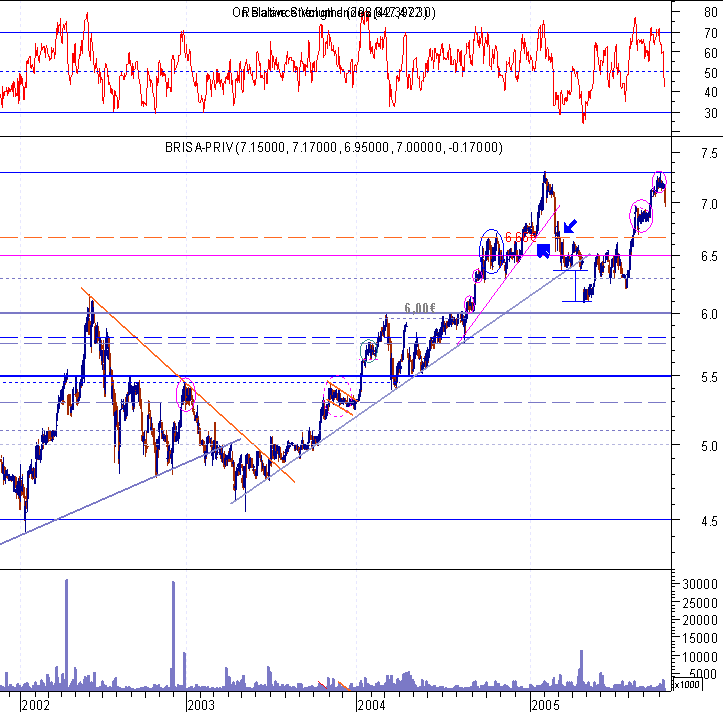Click the 6.5 price axis label

[709, 256]
